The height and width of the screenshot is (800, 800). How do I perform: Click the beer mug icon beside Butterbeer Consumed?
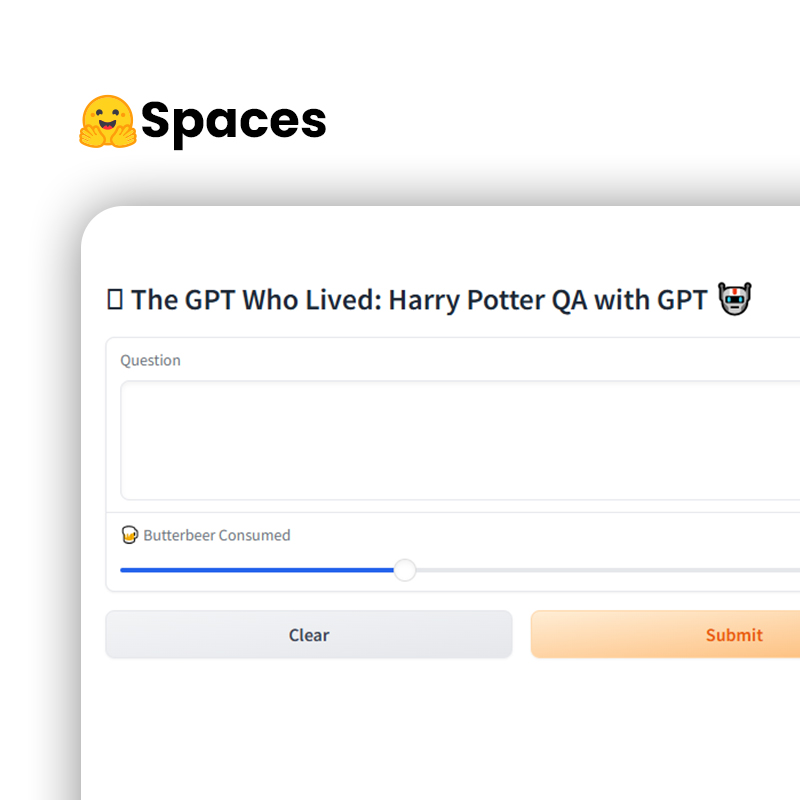[130, 535]
